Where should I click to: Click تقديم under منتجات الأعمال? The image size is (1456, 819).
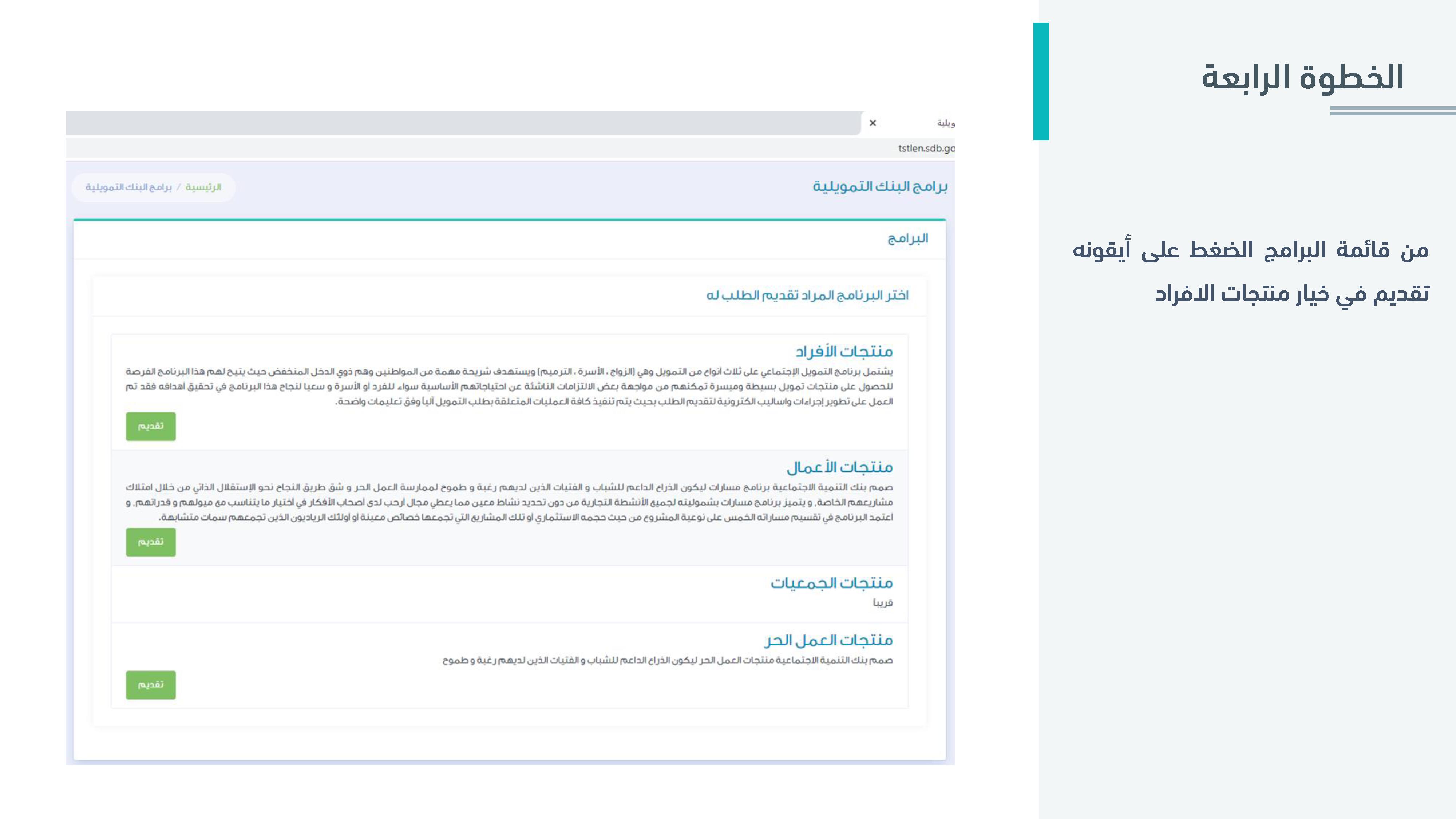[x=151, y=542]
